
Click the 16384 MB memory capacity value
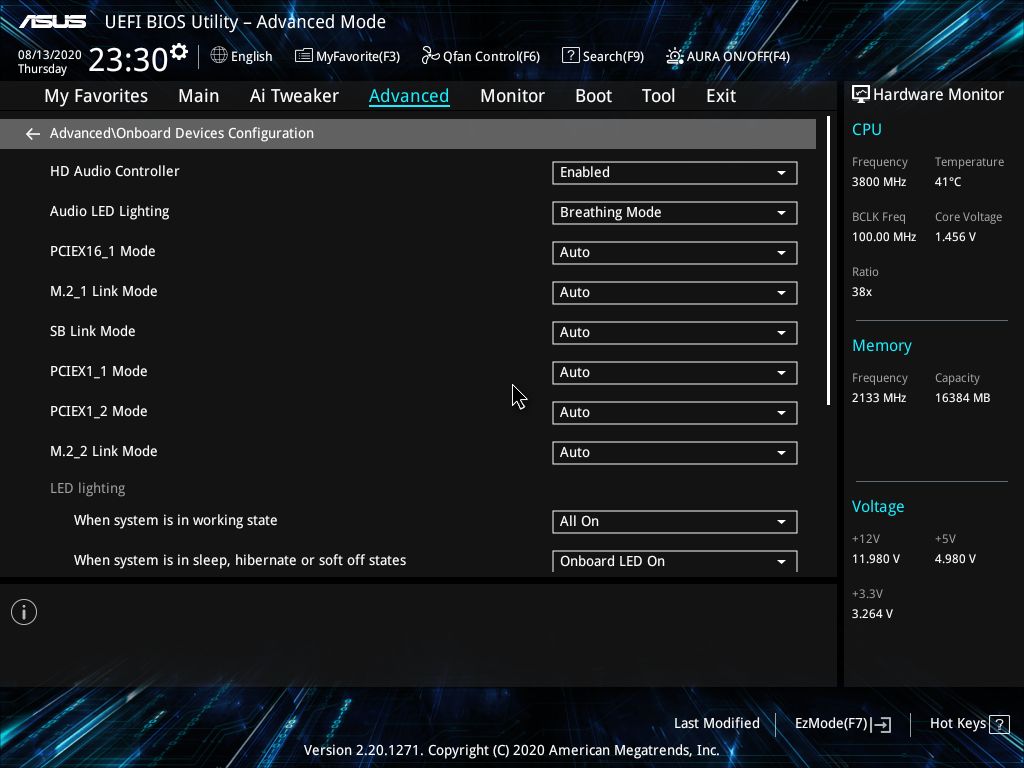click(x=963, y=398)
